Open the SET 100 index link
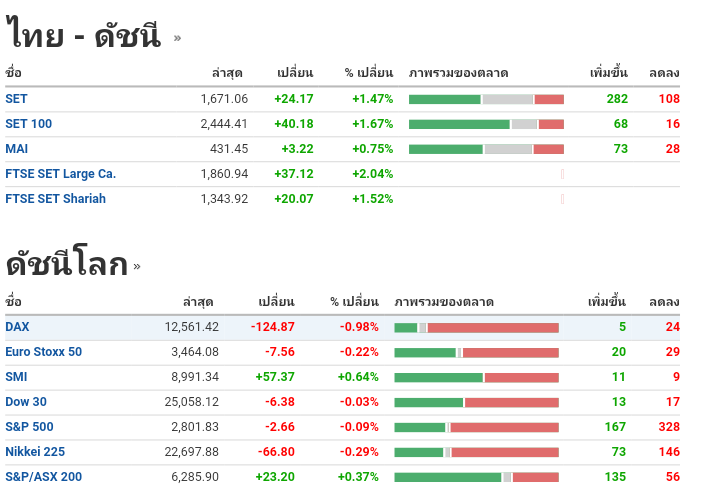The height and width of the screenshot is (501, 720). pos(28,124)
